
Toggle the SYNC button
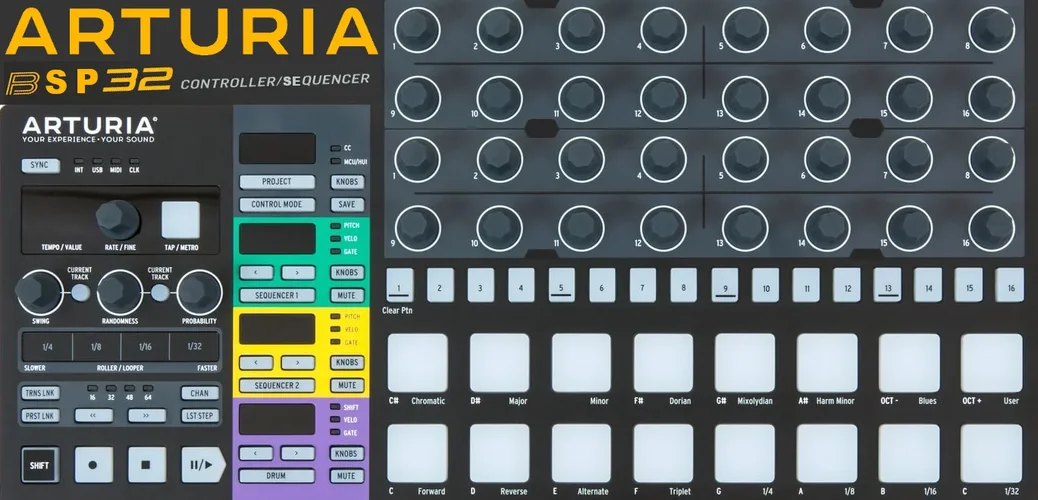pos(40,166)
